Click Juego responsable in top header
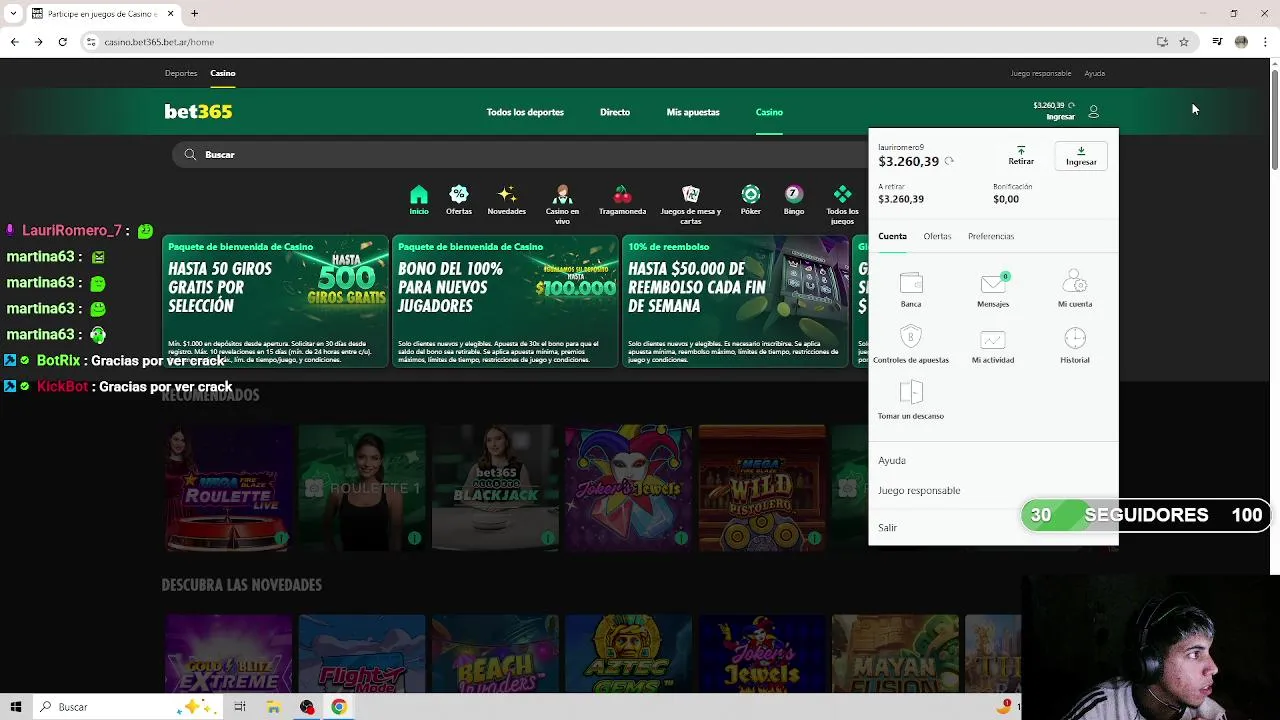Image resolution: width=1280 pixels, height=720 pixels. tap(1041, 73)
